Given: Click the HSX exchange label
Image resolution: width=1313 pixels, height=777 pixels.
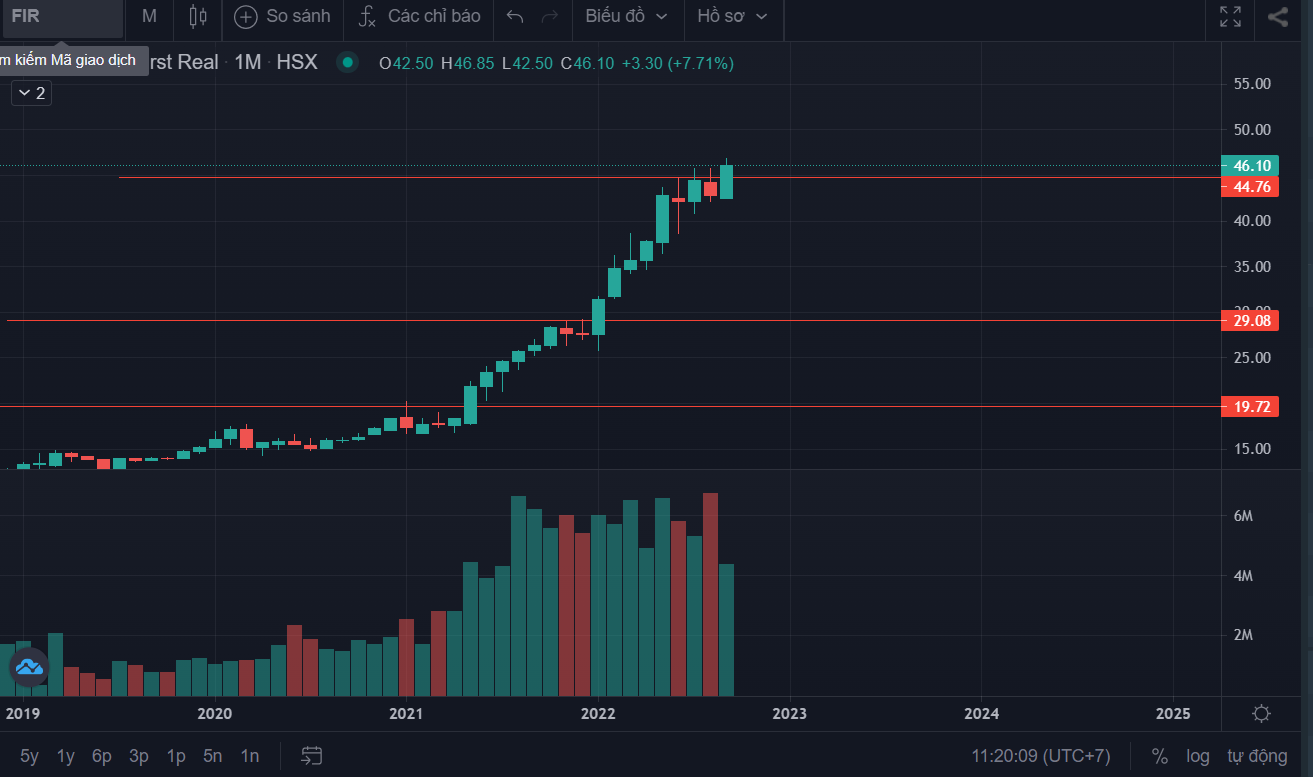Looking at the screenshot, I should pyautogui.click(x=297, y=62).
